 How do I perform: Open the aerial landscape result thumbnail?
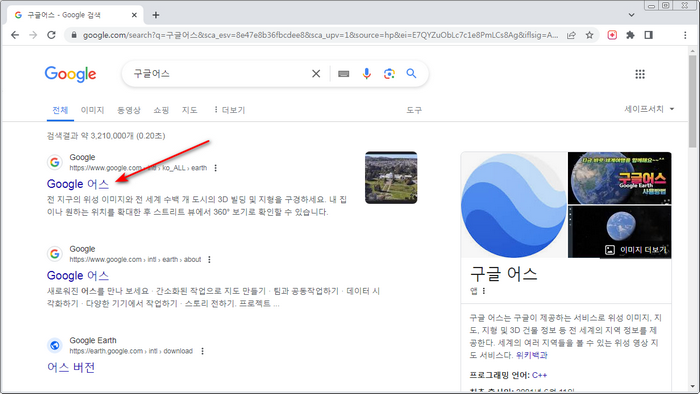(391, 178)
